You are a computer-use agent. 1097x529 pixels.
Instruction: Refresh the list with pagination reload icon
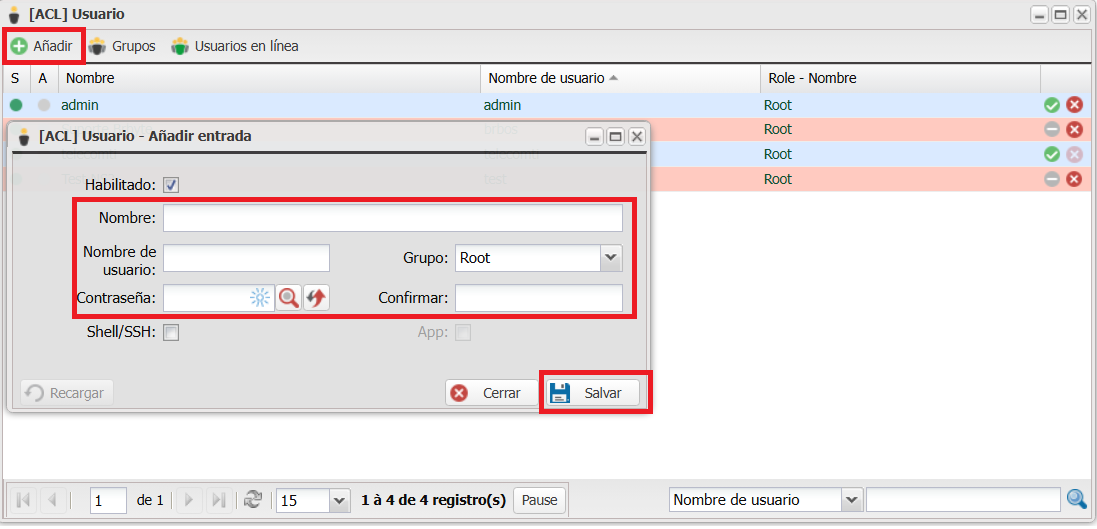(253, 499)
